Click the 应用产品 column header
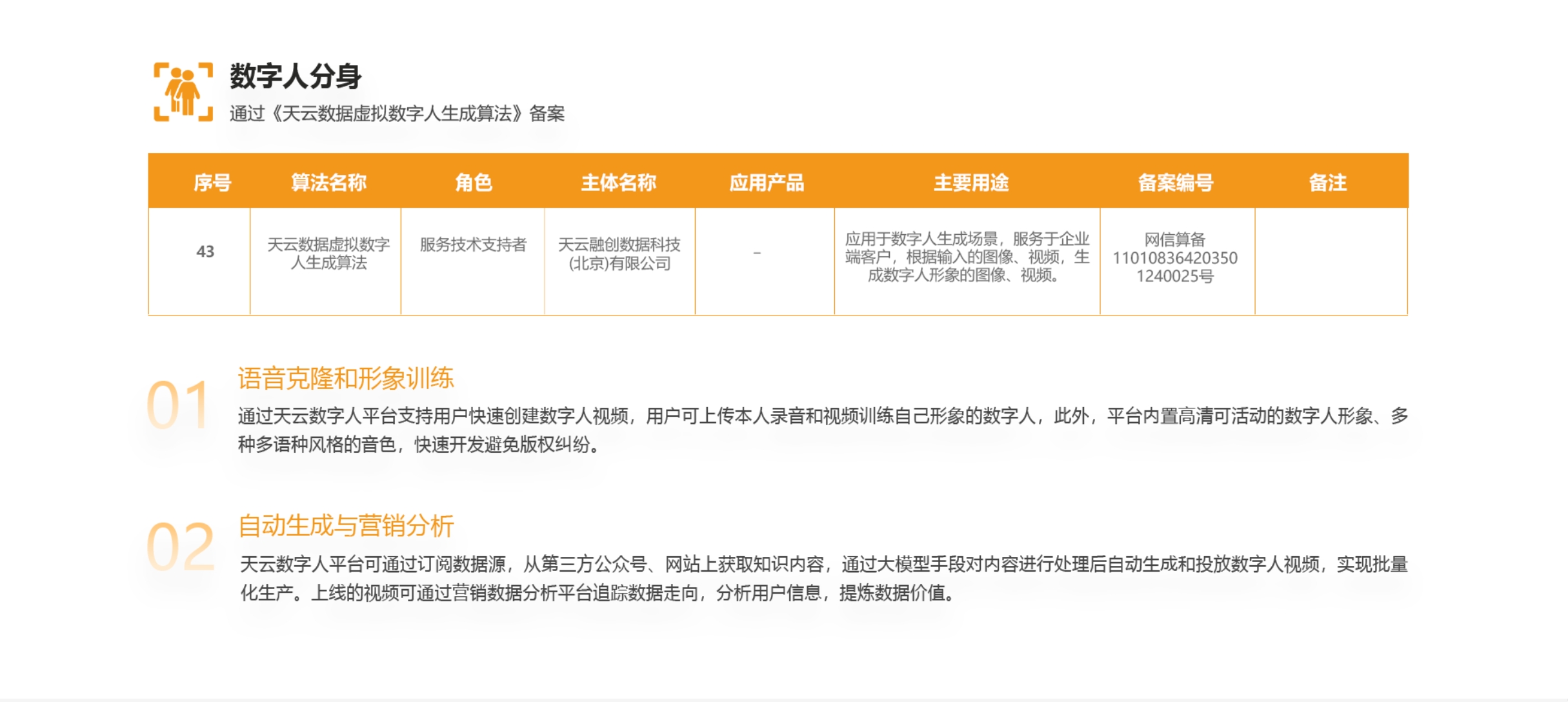This screenshot has height=702, width=1568. point(767,183)
